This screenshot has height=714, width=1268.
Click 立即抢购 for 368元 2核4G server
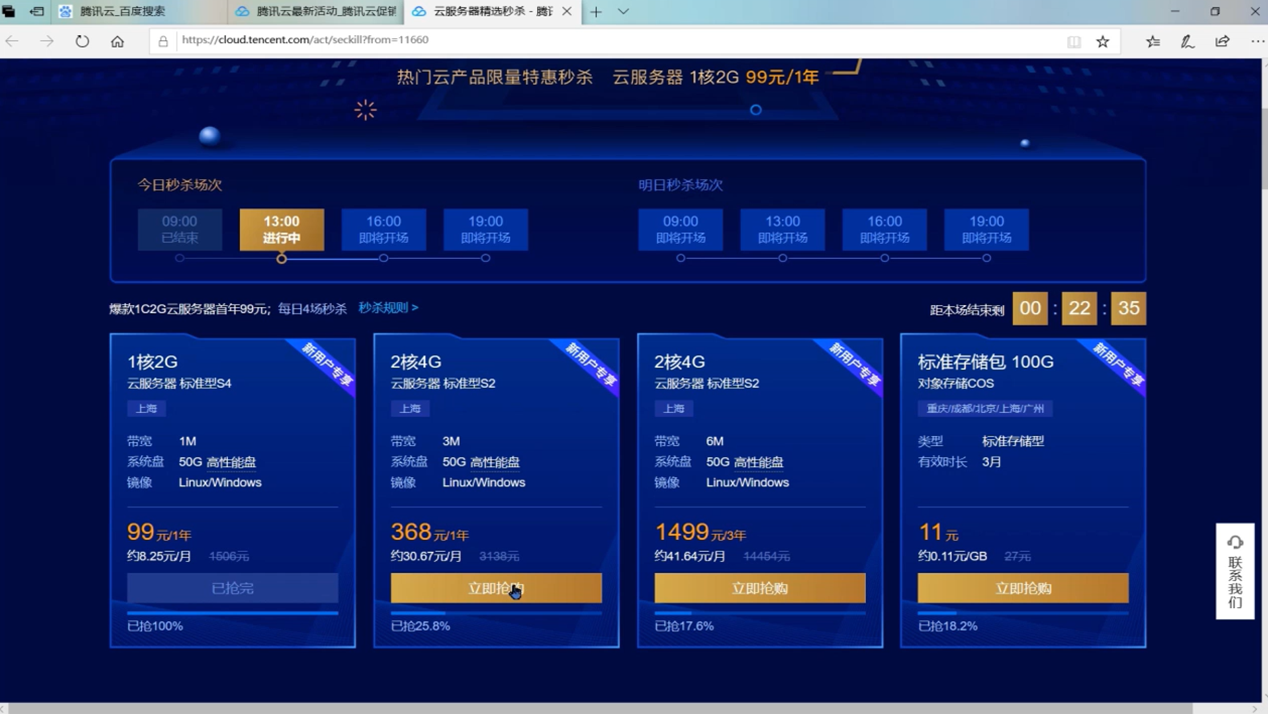click(x=496, y=588)
